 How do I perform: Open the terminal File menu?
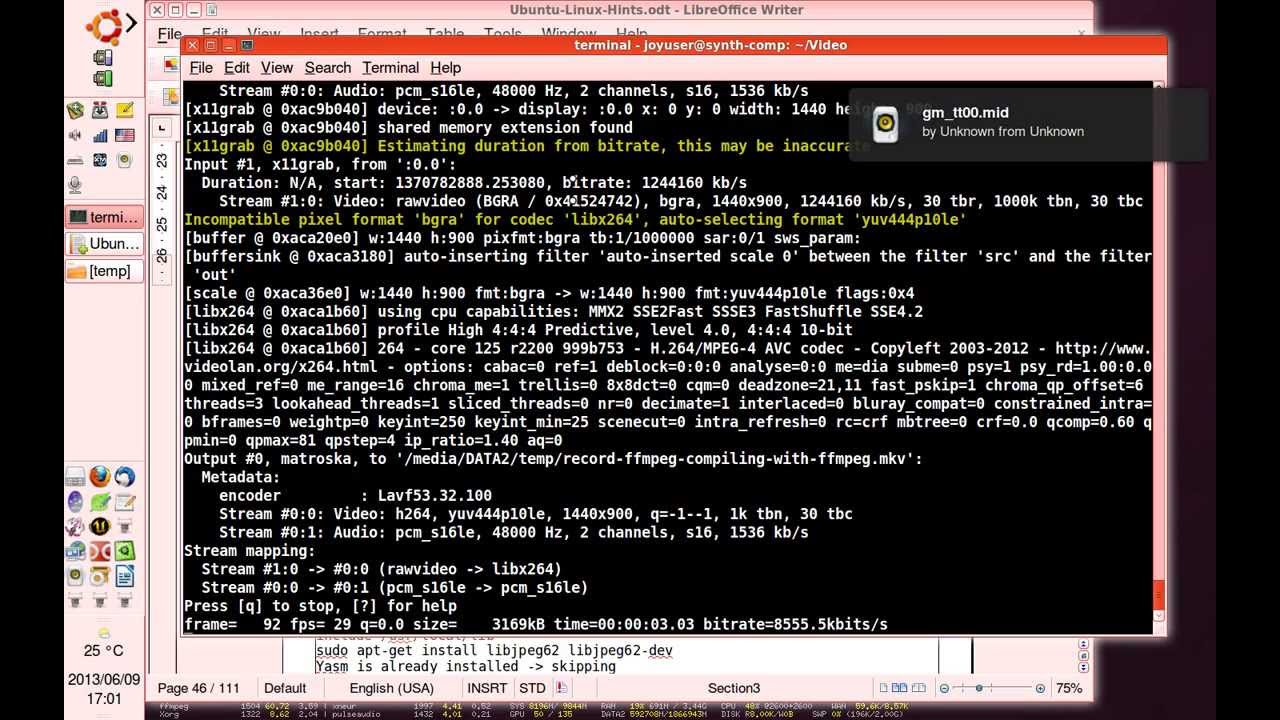[x=201, y=67]
